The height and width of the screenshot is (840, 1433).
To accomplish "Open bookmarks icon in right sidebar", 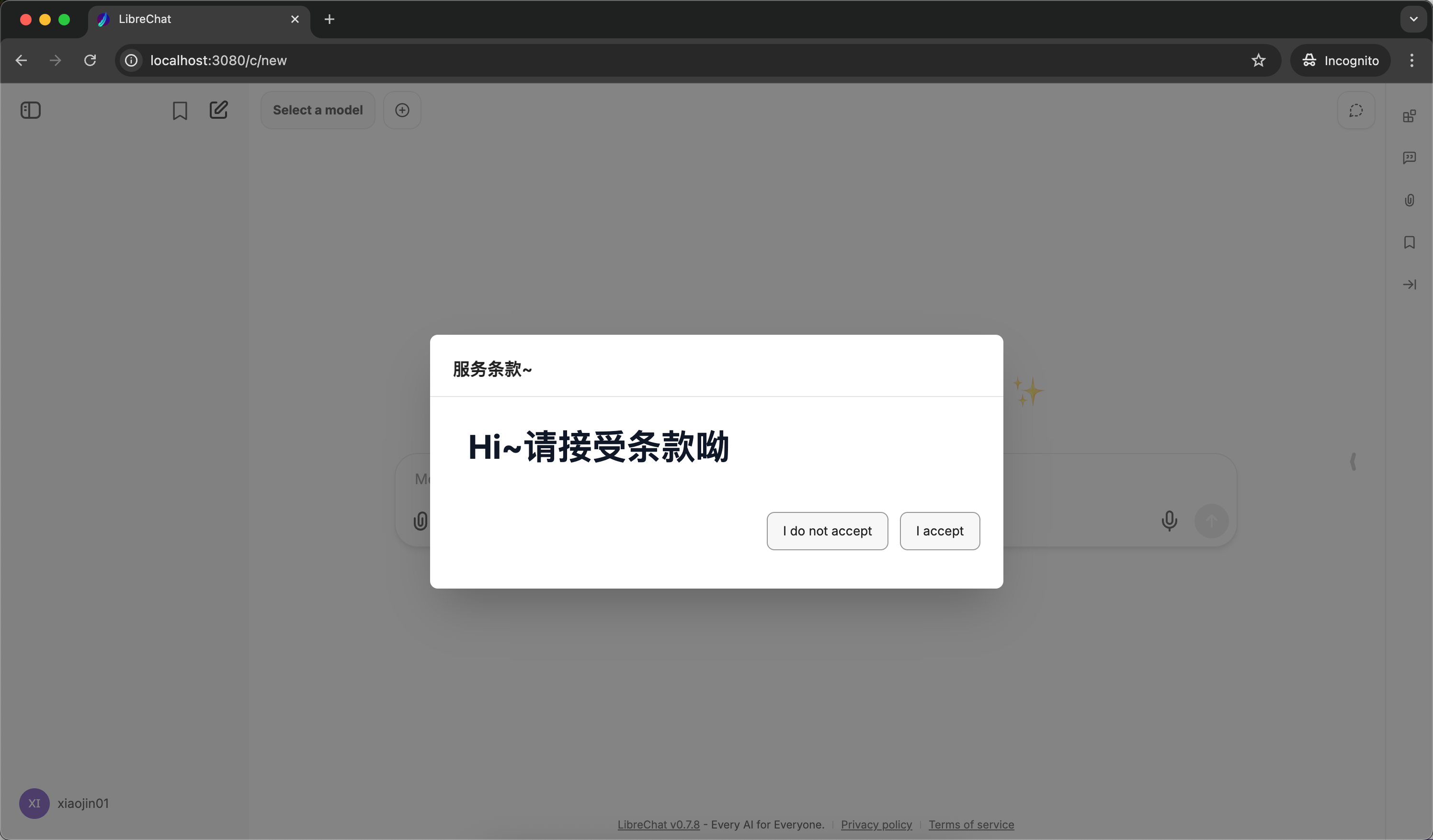I will (x=1409, y=242).
